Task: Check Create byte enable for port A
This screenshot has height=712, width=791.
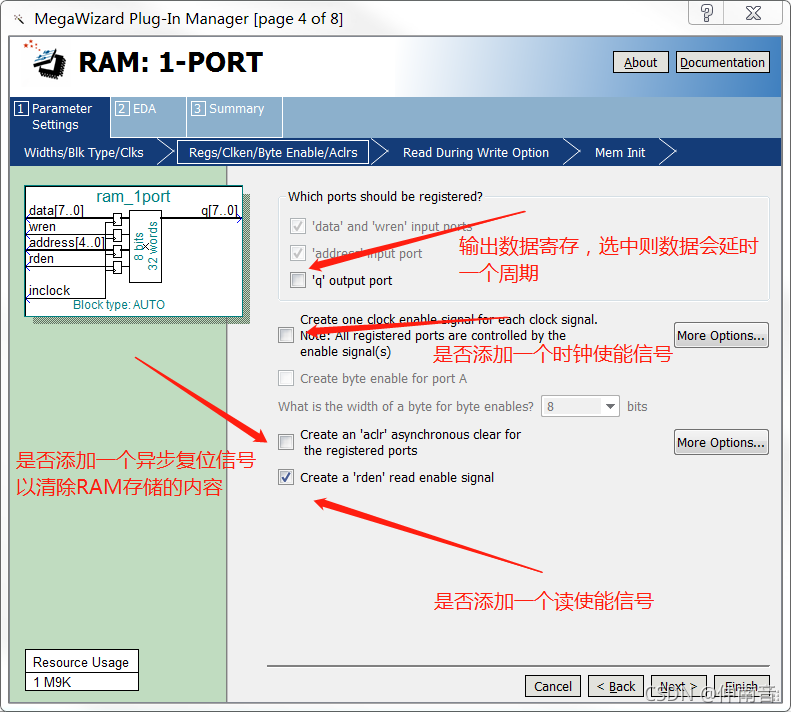Action: point(286,378)
